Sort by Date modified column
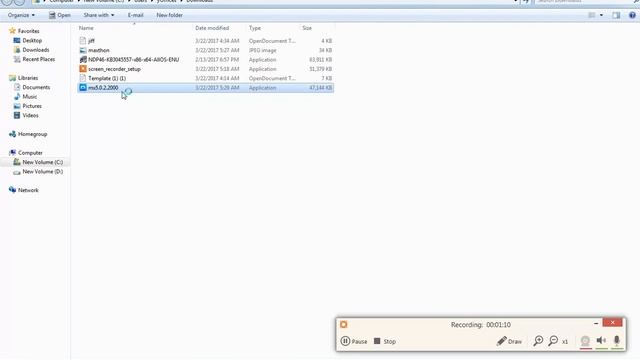Screen dimensions: 640x360 click(212, 28)
